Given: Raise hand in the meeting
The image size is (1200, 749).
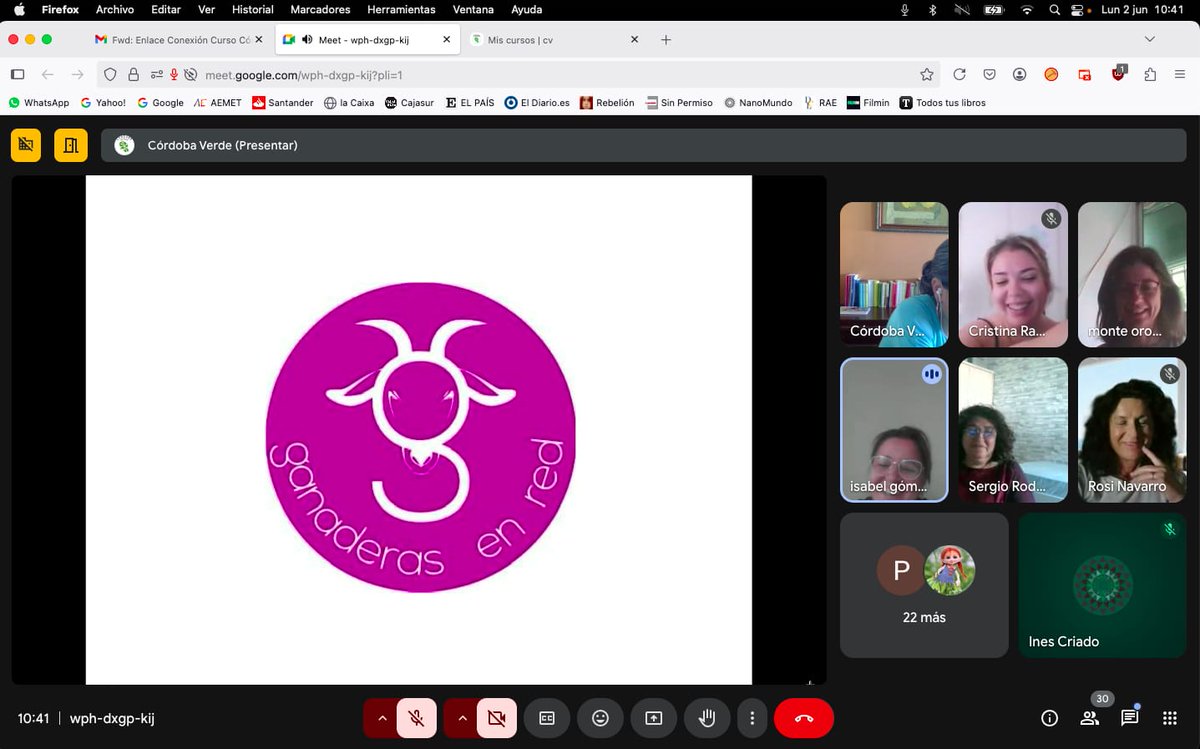Looking at the screenshot, I should (707, 718).
